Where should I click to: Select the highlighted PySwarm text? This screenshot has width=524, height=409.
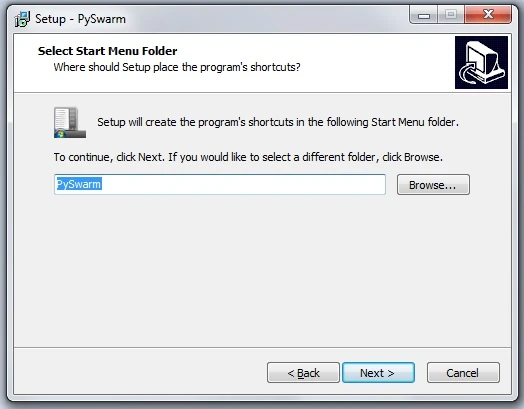(79, 184)
